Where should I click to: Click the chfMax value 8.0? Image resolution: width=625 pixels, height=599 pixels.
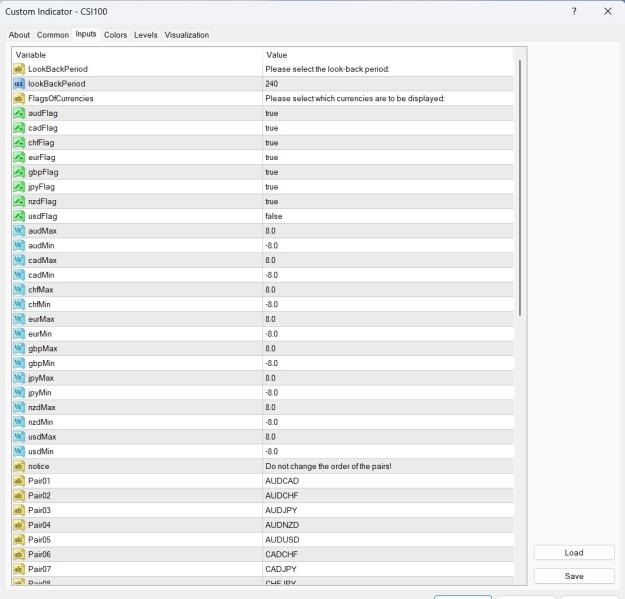coord(271,290)
